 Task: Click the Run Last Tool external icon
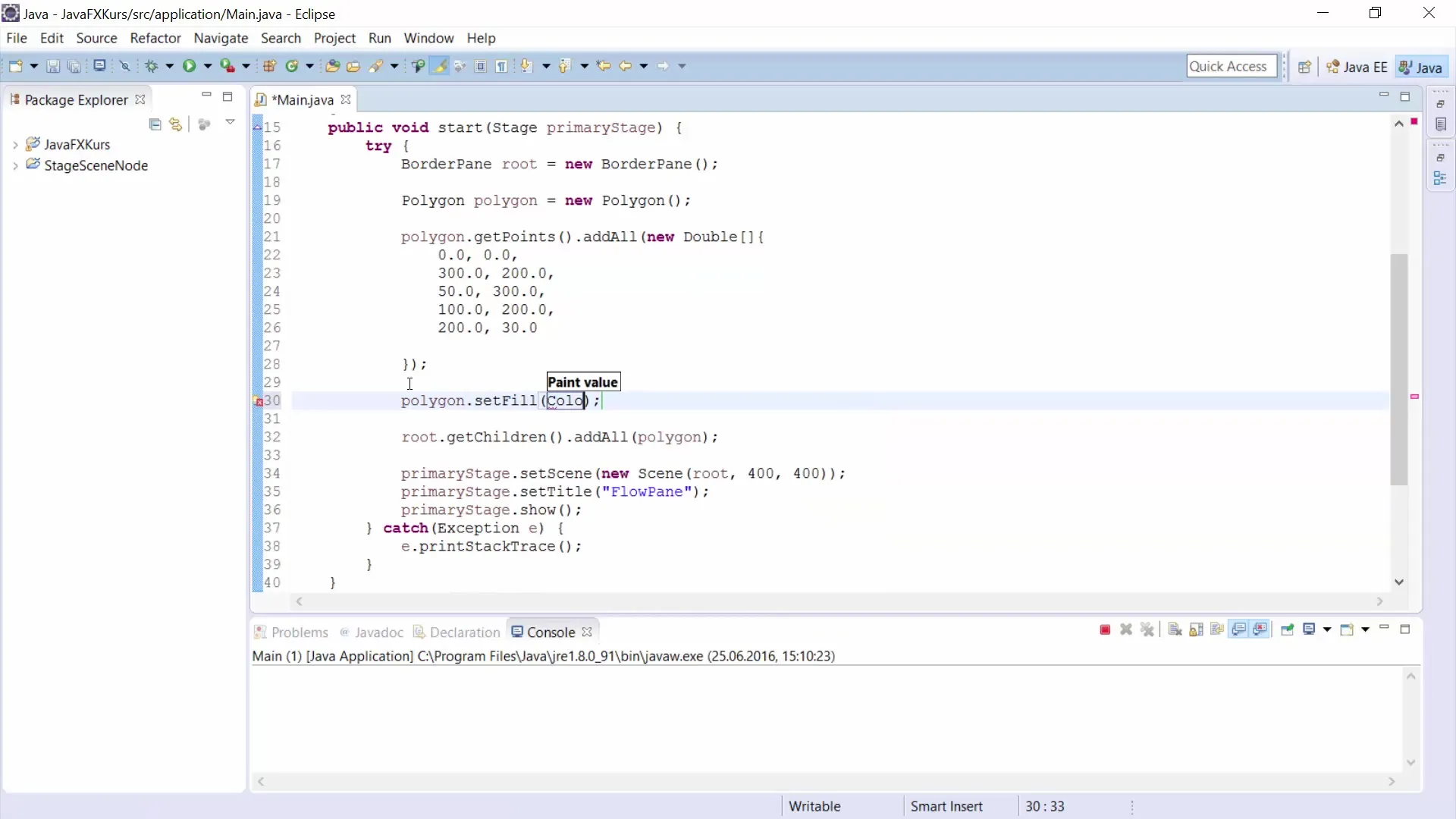pyautogui.click(x=227, y=66)
